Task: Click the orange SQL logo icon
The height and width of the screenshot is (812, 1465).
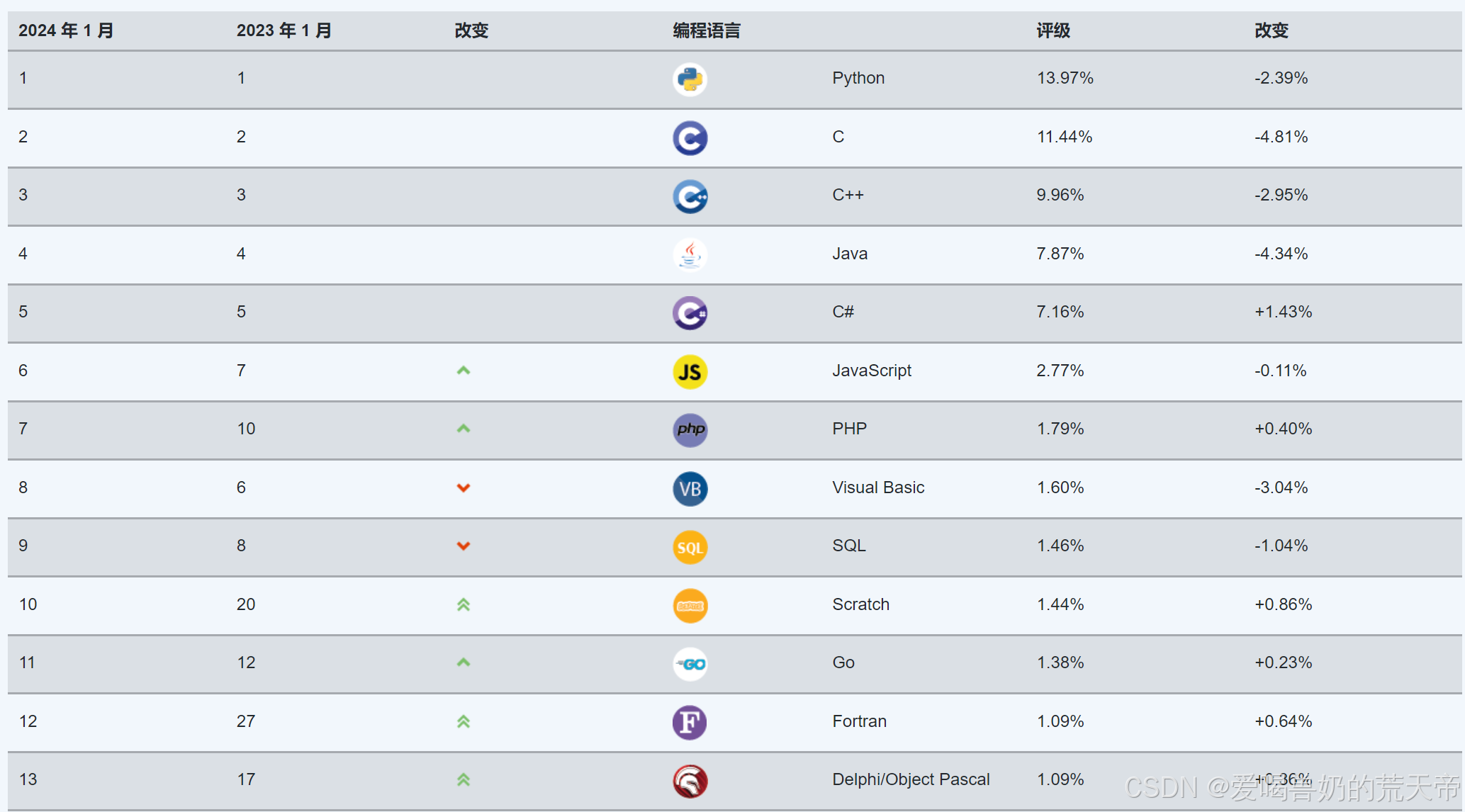Action: 690,547
